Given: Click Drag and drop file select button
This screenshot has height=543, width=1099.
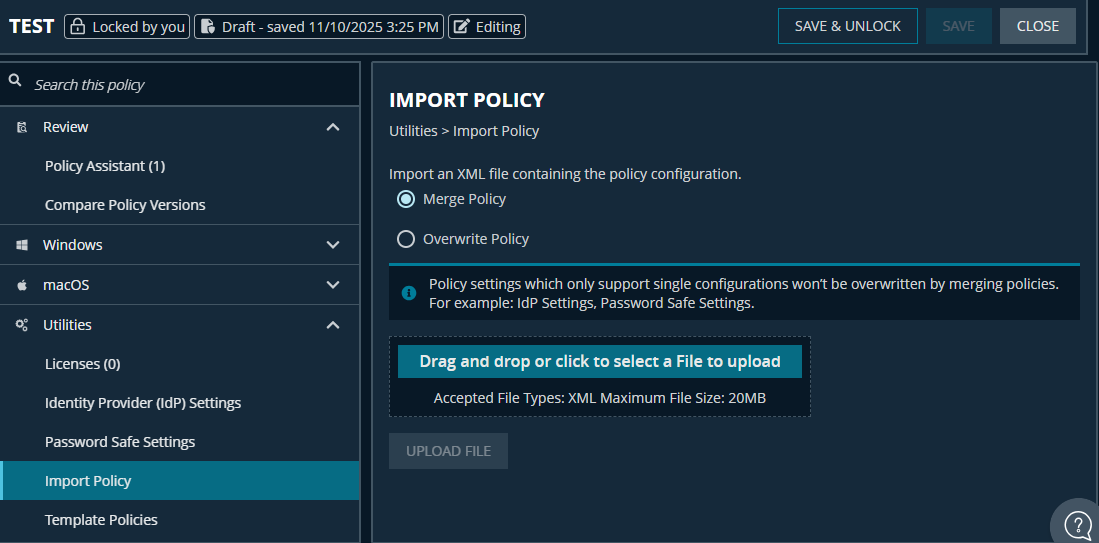Looking at the screenshot, I should [x=600, y=362].
